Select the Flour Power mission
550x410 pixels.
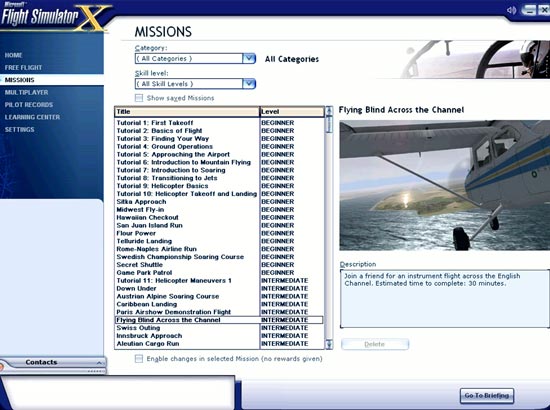pyautogui.click(x=219, y=233)
